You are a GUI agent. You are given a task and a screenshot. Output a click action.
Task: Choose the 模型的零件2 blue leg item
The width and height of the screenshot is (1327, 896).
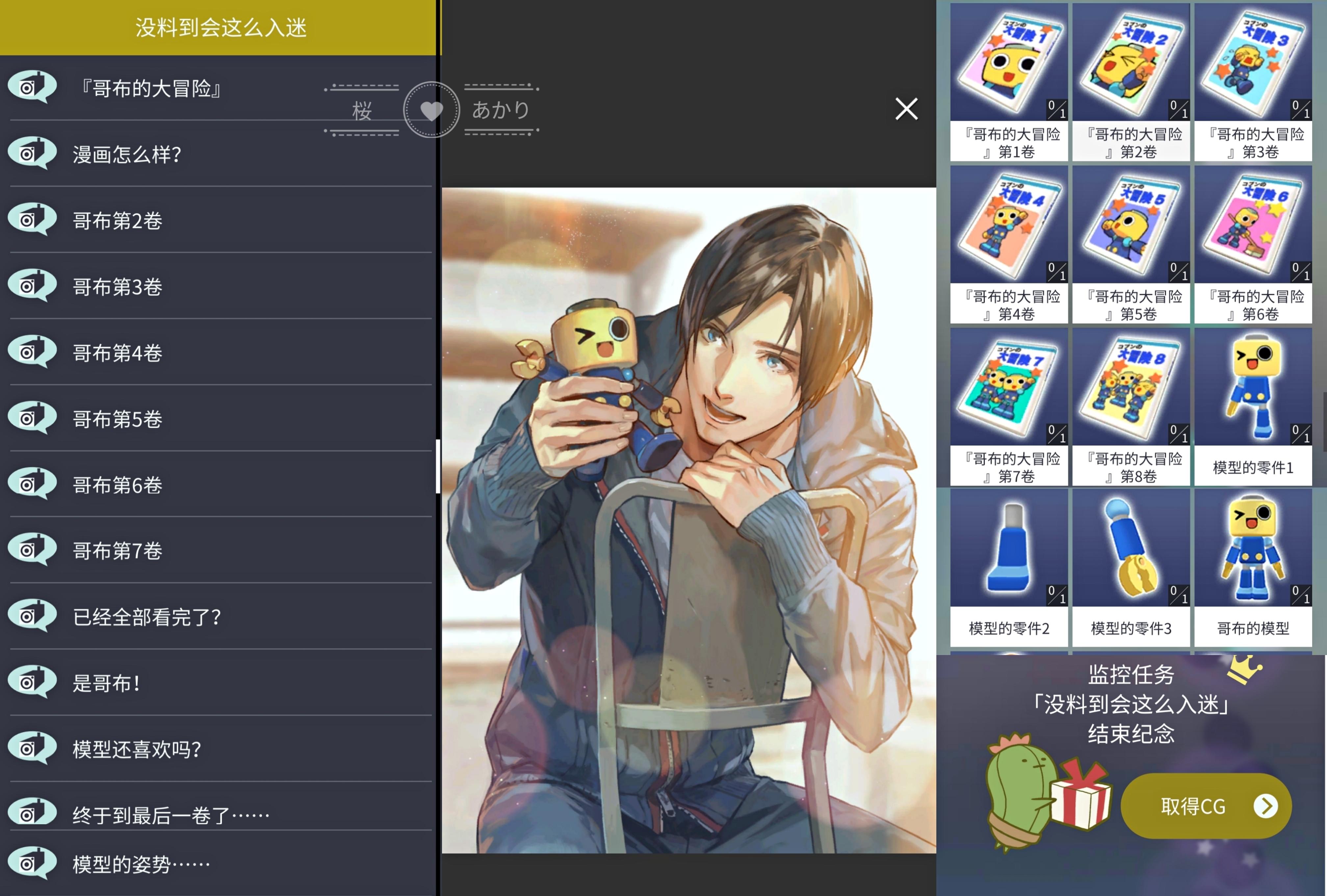pyautogui.click(x=1009, y=567)
